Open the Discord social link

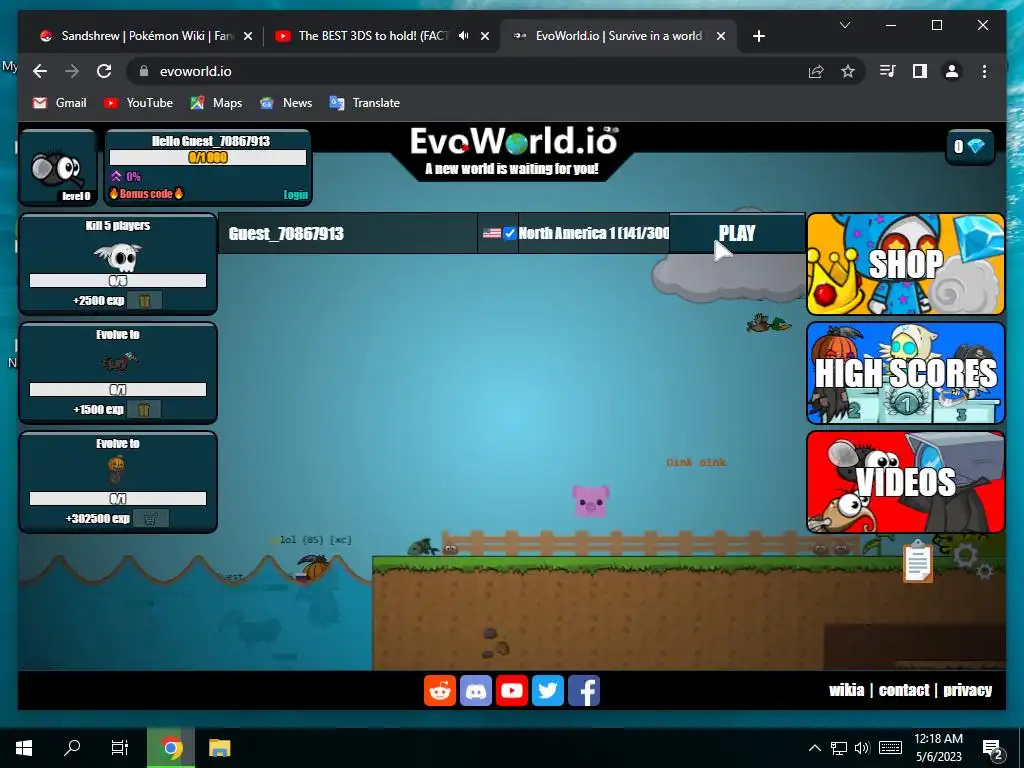click(x=476, y=690)
